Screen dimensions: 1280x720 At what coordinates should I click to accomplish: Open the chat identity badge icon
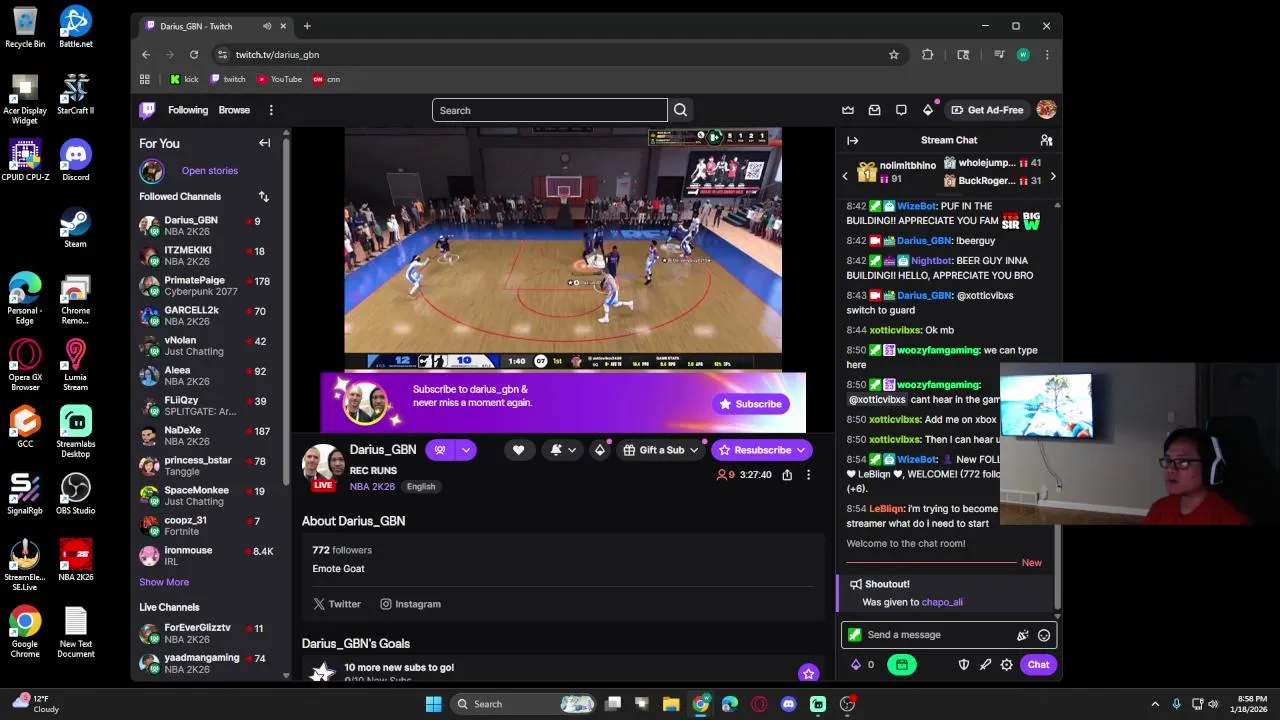[x=854, y=635]
